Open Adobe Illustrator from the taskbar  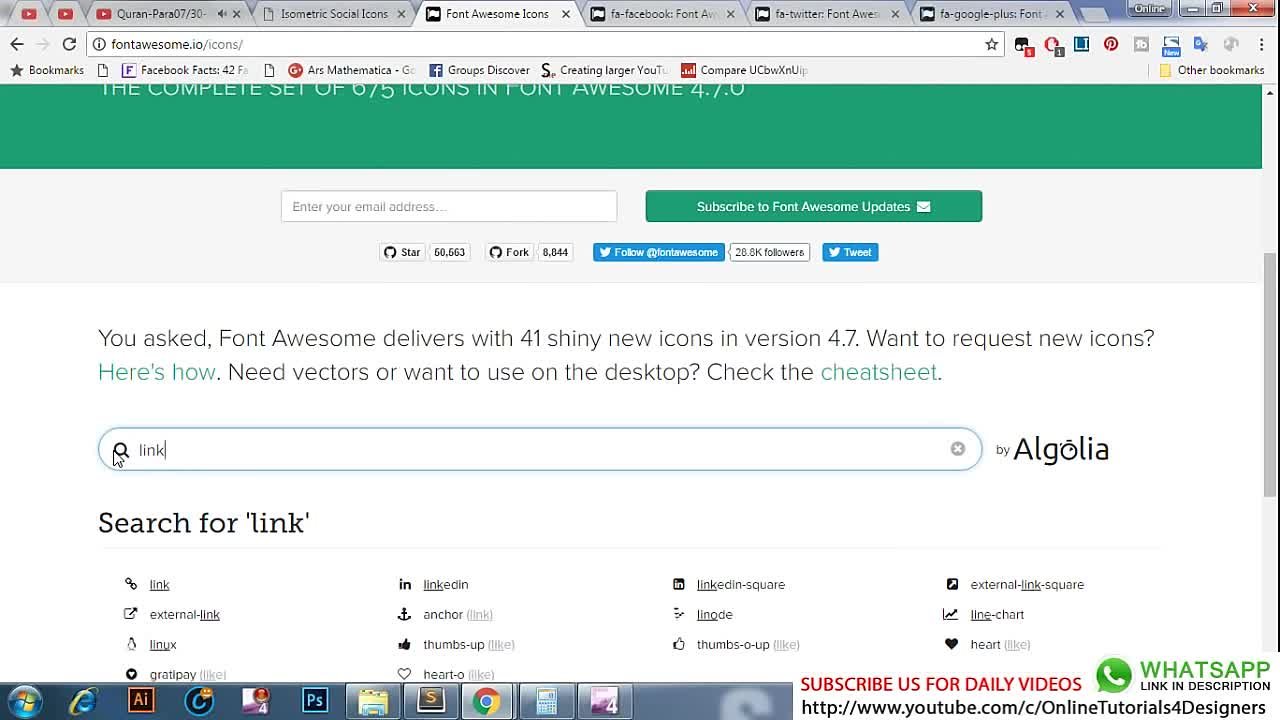pos(141,700)
